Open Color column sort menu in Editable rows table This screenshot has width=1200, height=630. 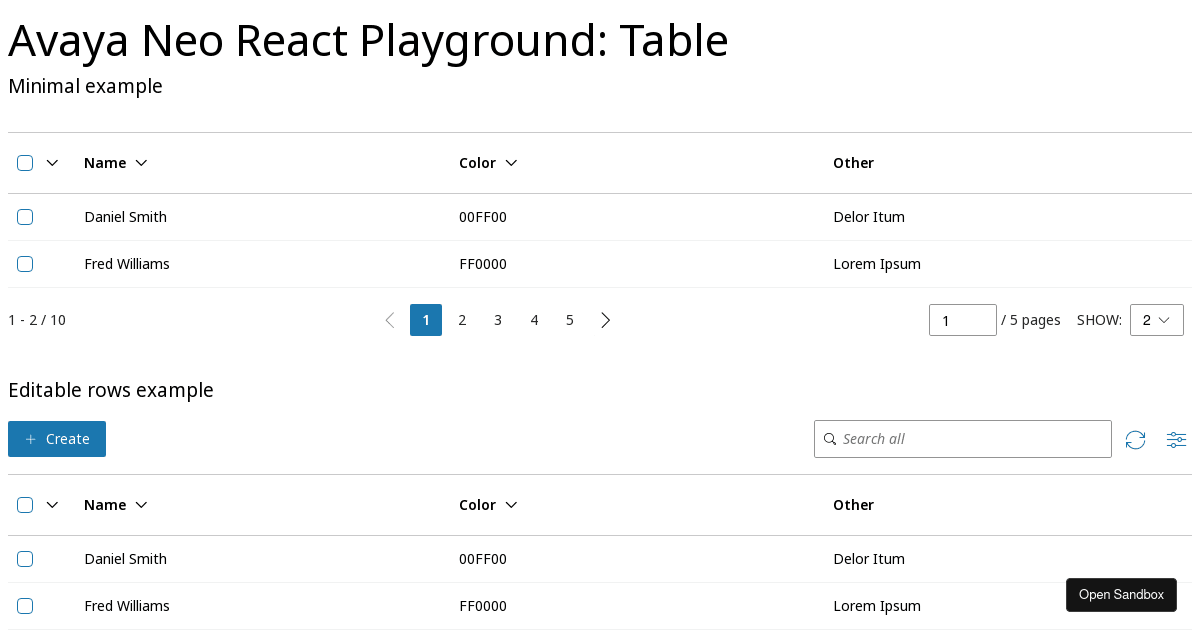click(511, 505)
